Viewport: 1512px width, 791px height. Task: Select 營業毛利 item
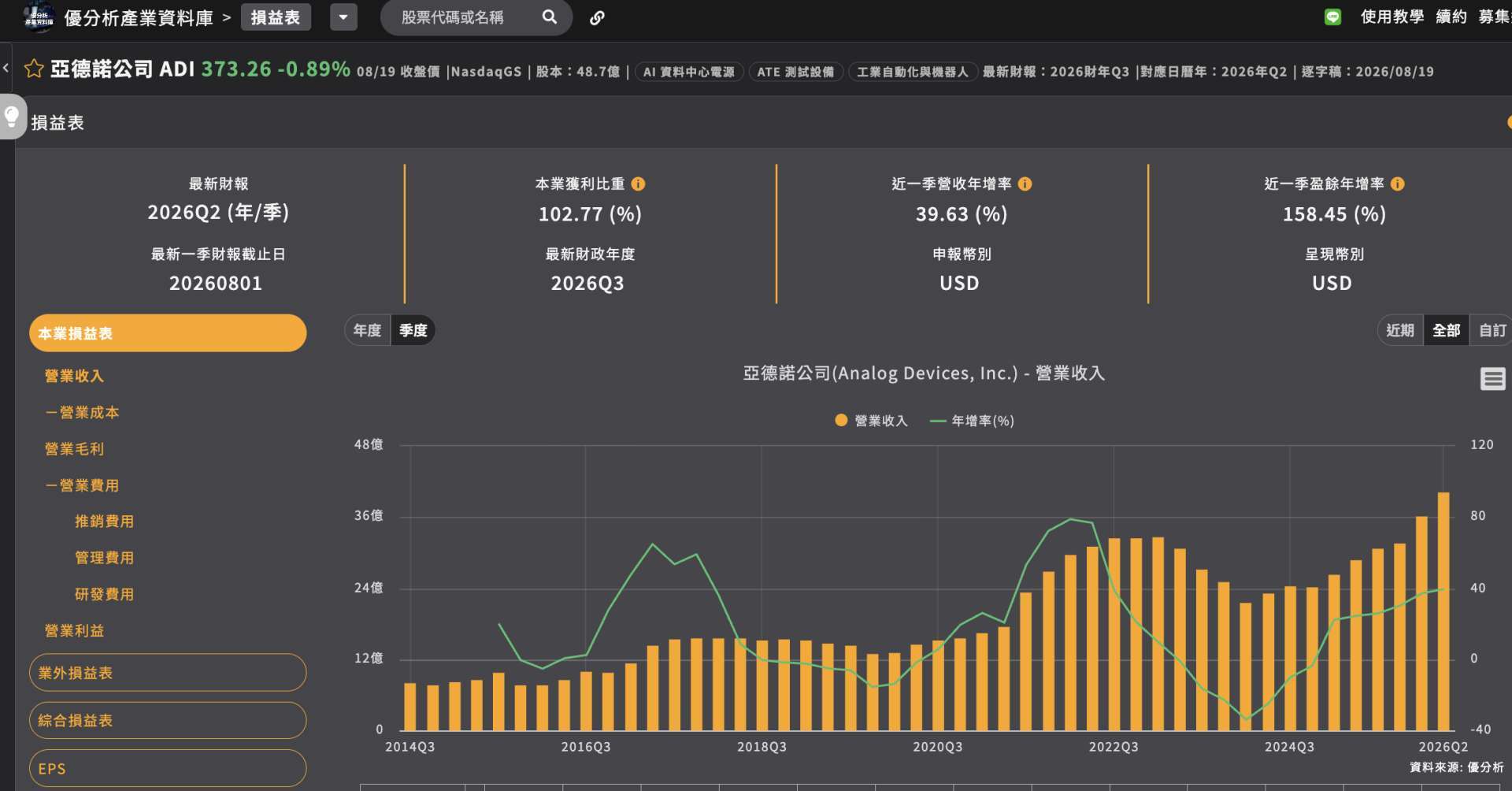click(74, 448)
